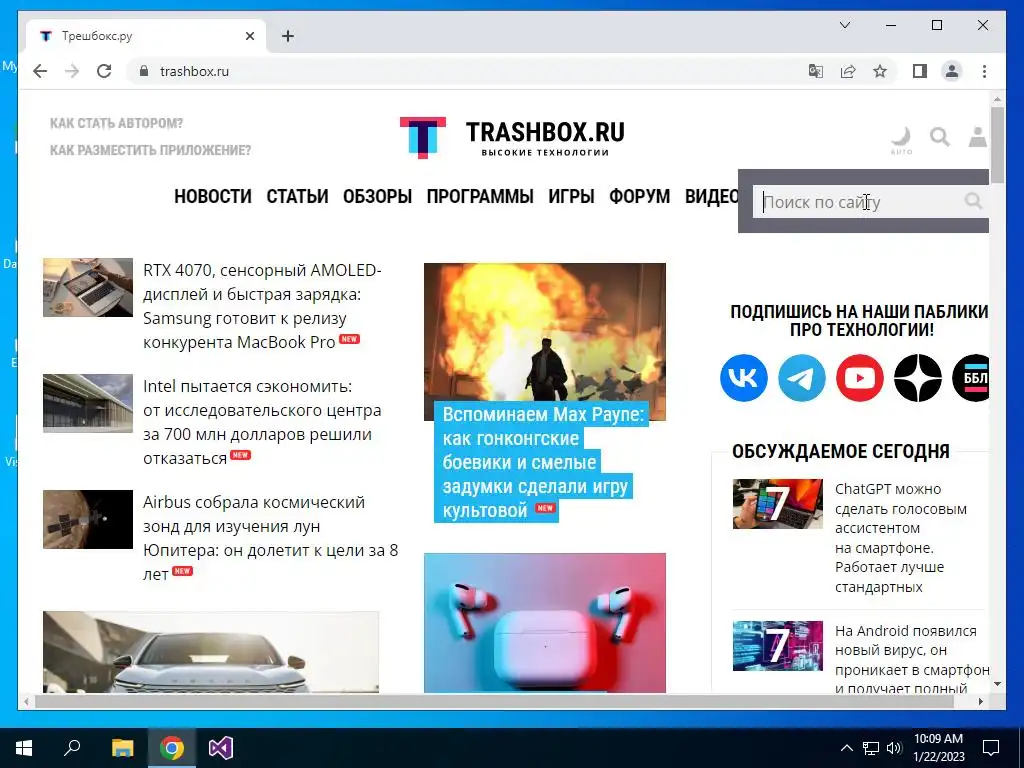Image resolution: width=1024 pixels, height=768 pixels.
Task: Open Windows taskbar search
Action: tap(72, 748)
